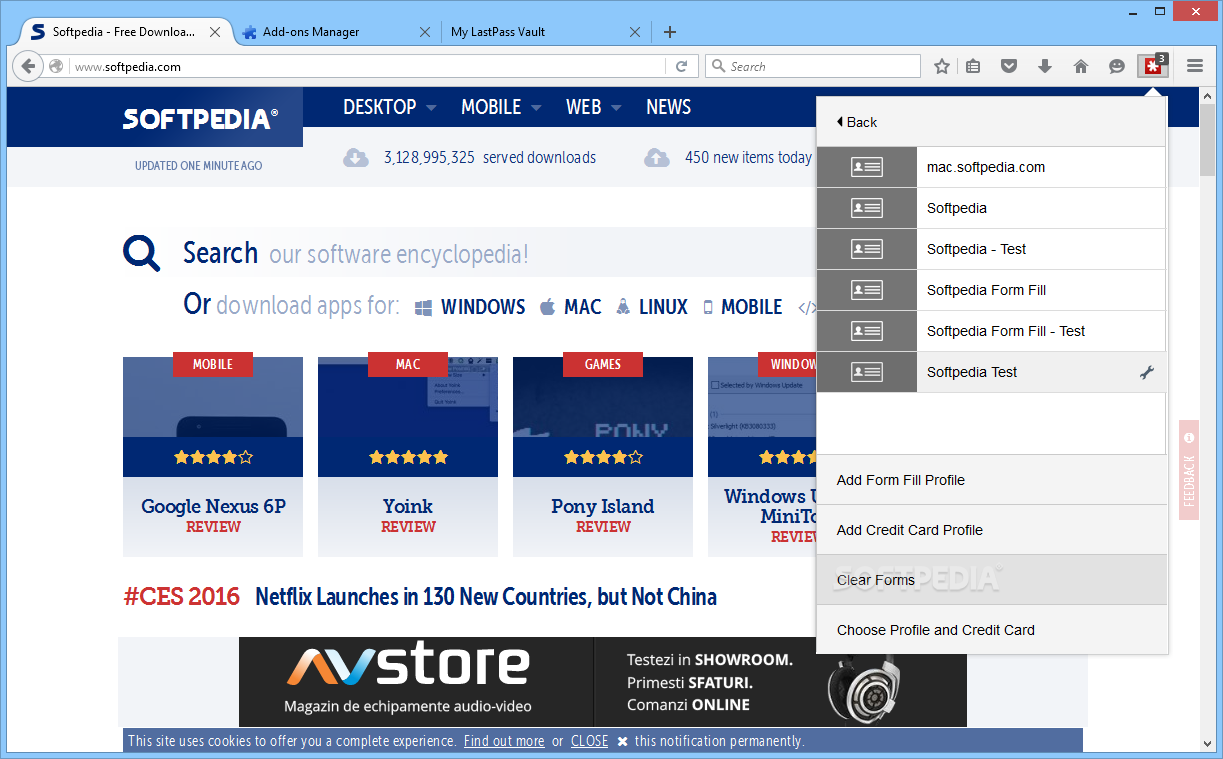Open a new tab with plus button
Viewport: 1223px width, 759px height.
click(670, 31)
